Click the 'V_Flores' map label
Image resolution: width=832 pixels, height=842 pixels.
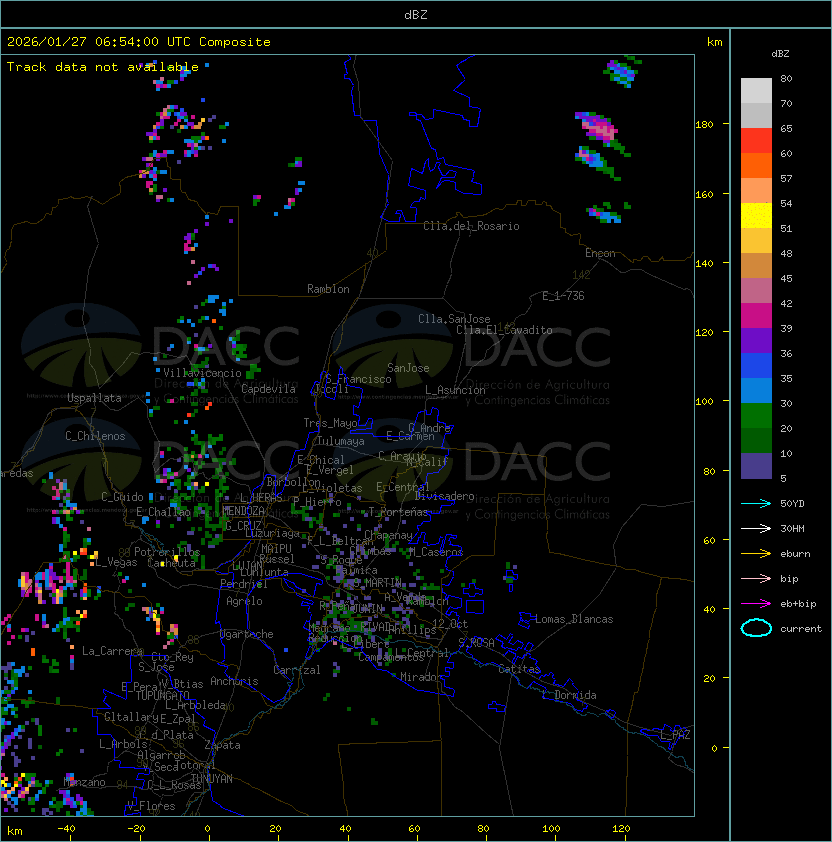(151, 806)
